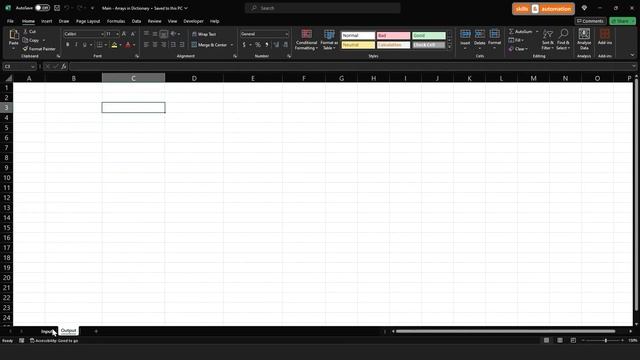This screenshot has height=360, width=640.
Task: Decrease the font size
Action: (x=133, y=34)
